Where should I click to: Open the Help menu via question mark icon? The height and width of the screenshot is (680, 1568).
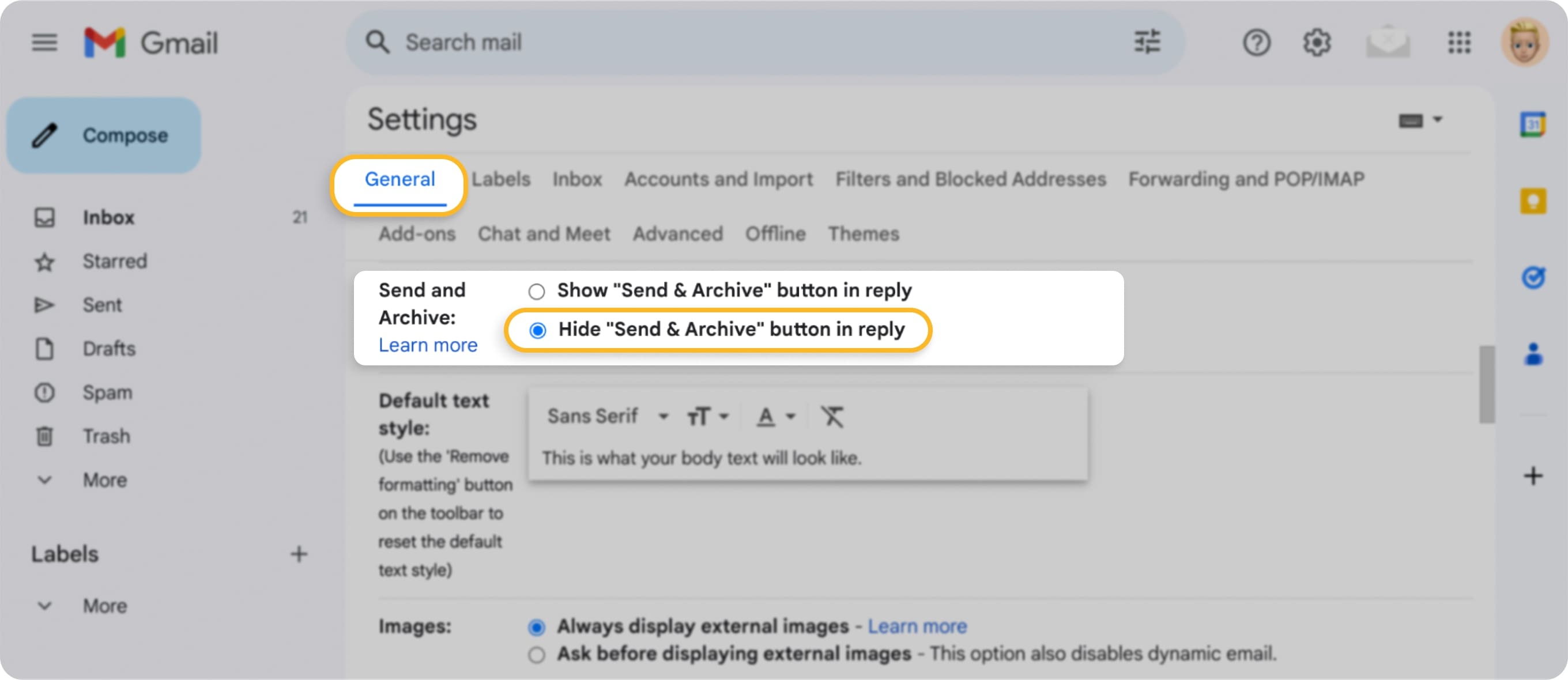(x=1256, y=42)
